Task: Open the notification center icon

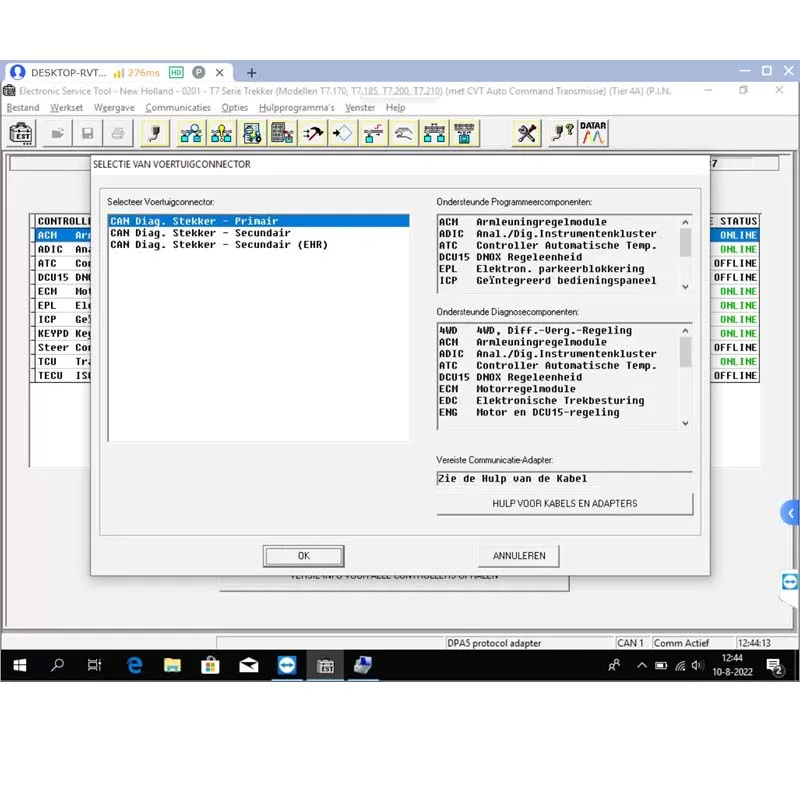Action: [x=775, y=665]
